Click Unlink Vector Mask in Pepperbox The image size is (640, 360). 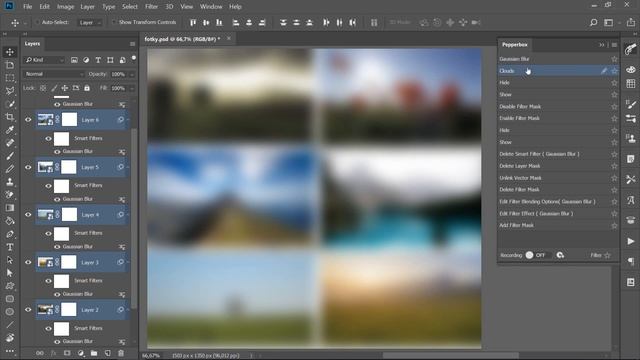click(x=520, y=178)
